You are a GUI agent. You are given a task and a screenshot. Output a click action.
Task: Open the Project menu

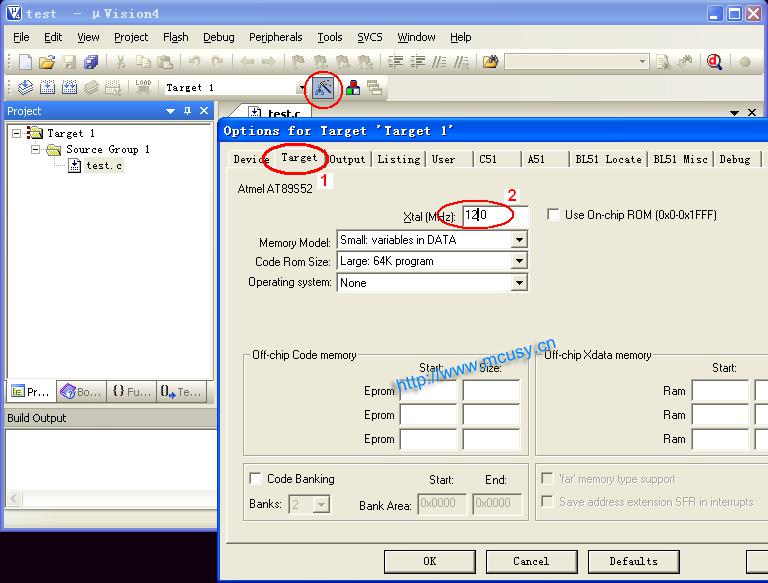coord(131,37)
